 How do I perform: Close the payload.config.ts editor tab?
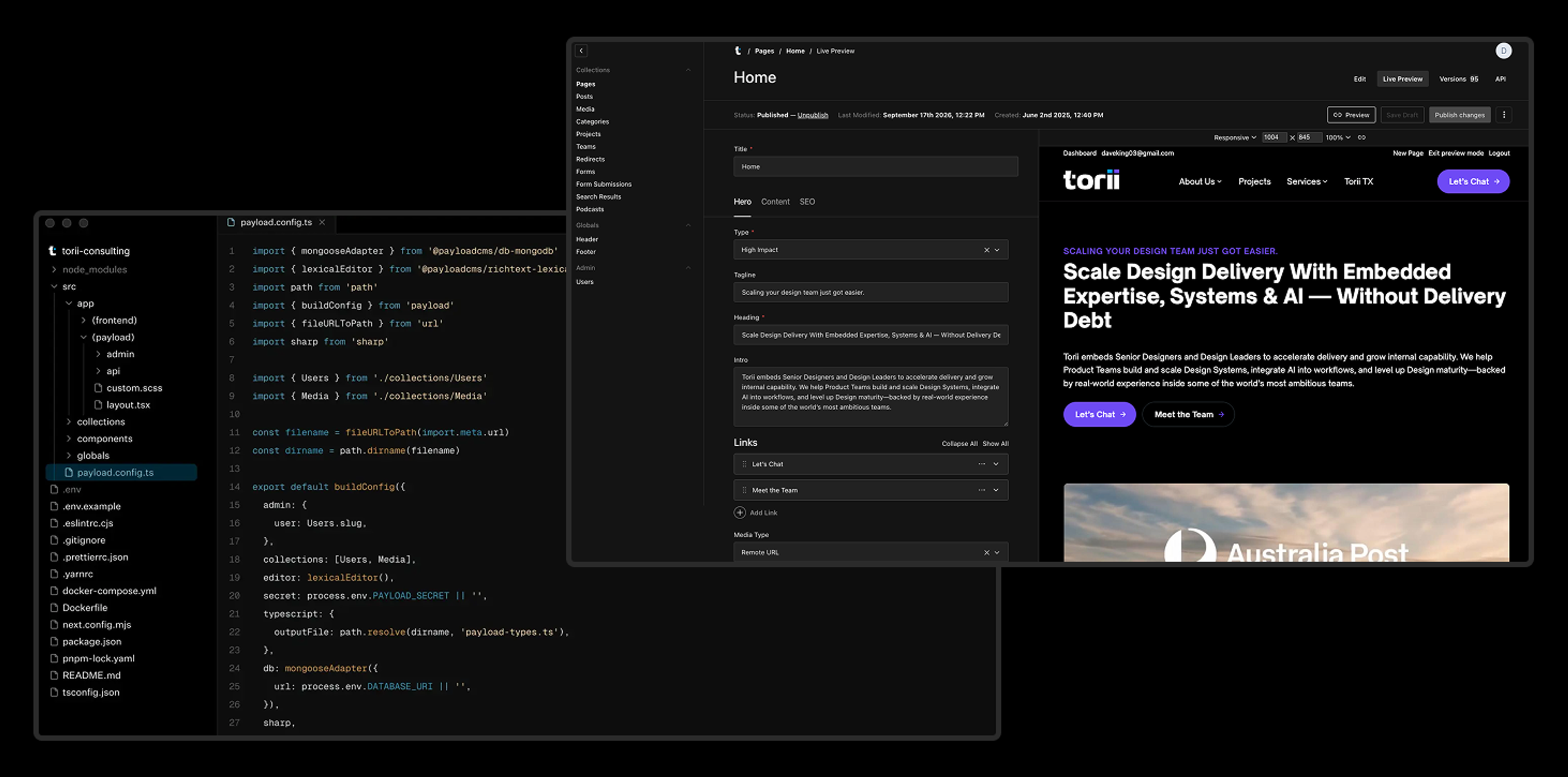point(322,223)
